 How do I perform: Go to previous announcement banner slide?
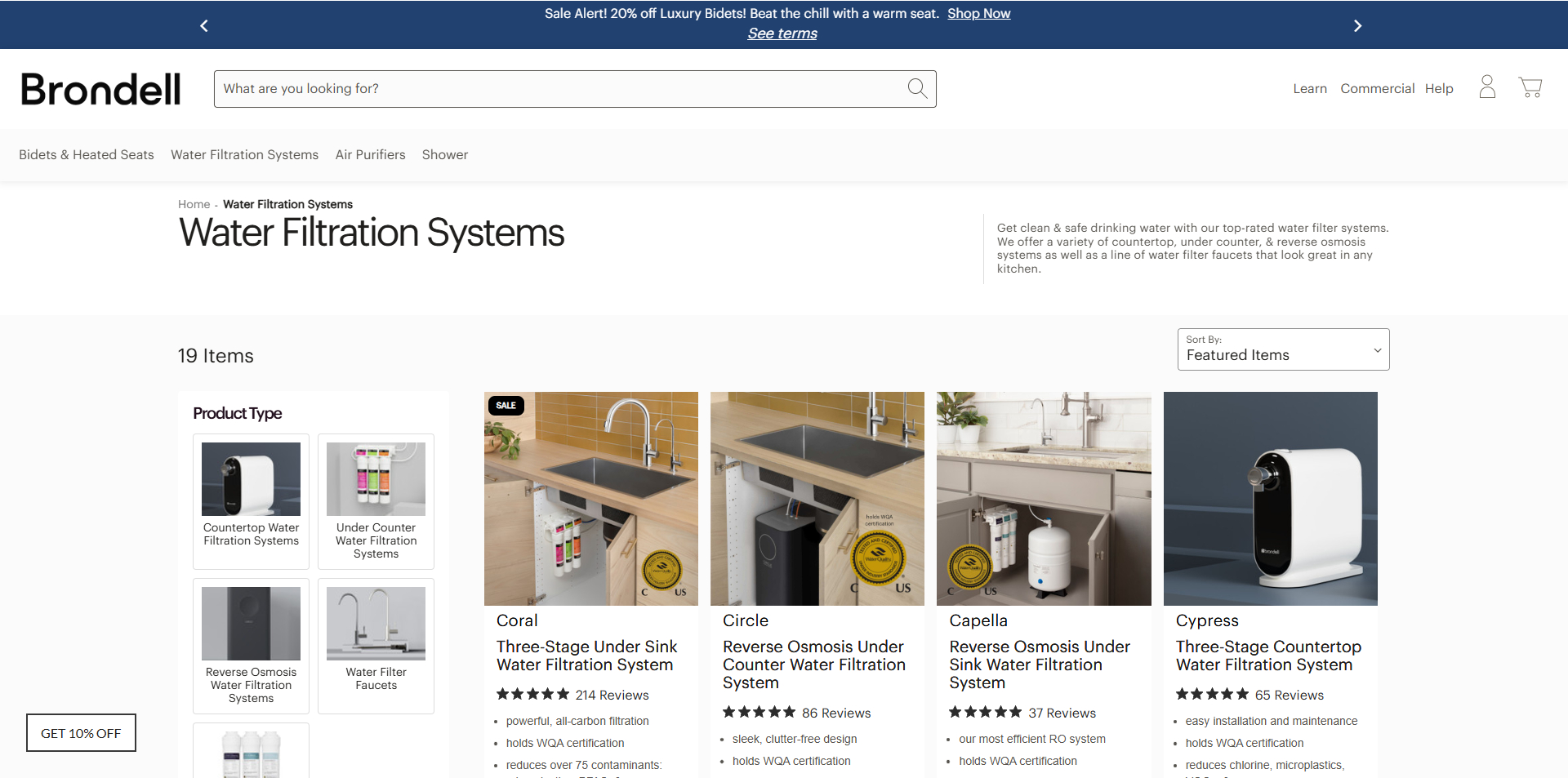coord(204,26)
